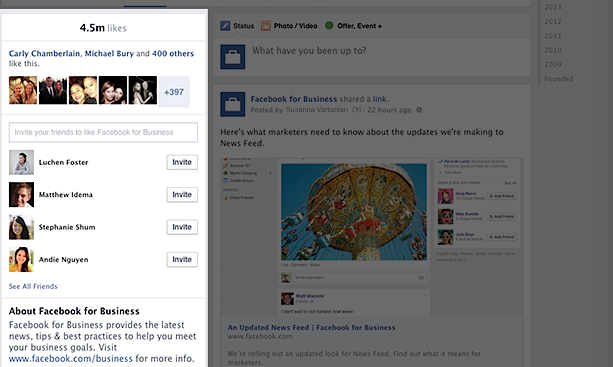This screenshot has height=367, width=613.
Task: Click briefcase avatar on Facebook for Business post
Action: pyautogui.click(x=233, y=104)
